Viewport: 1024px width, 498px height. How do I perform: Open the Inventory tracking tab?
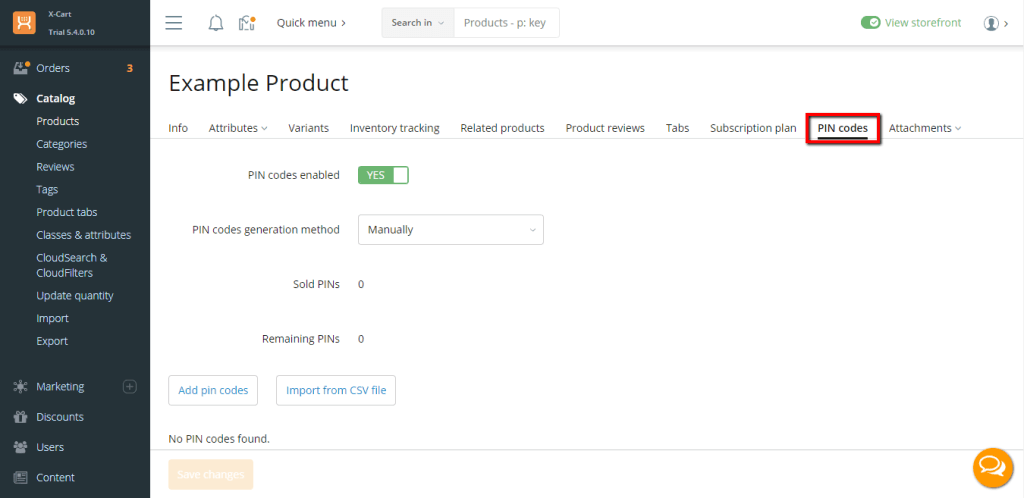click(x=394, y=128)
